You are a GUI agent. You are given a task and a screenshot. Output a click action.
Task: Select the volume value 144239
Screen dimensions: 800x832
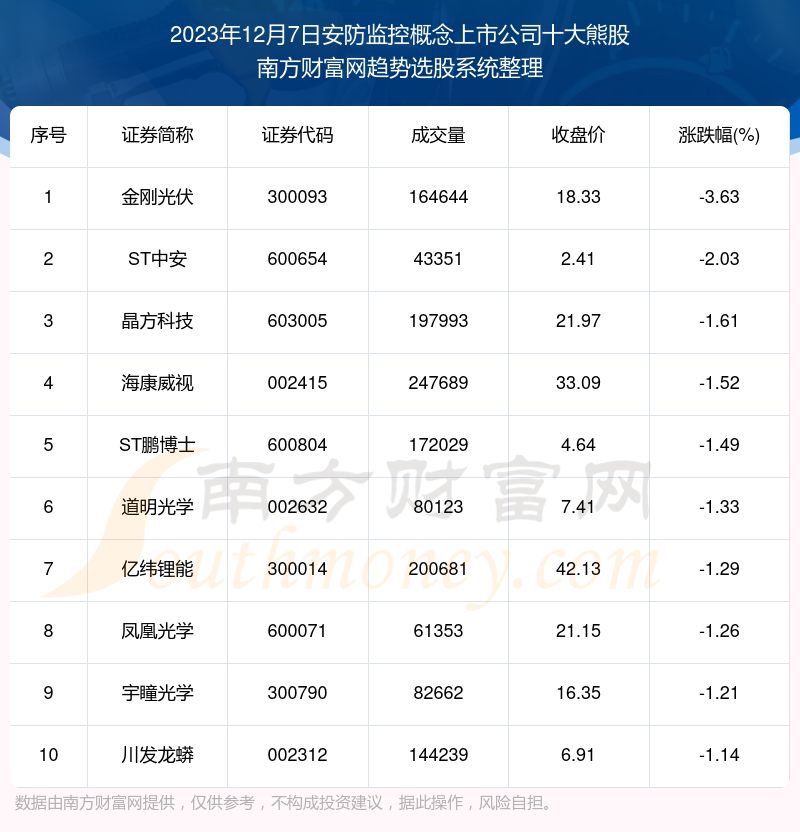click(438, 755)
